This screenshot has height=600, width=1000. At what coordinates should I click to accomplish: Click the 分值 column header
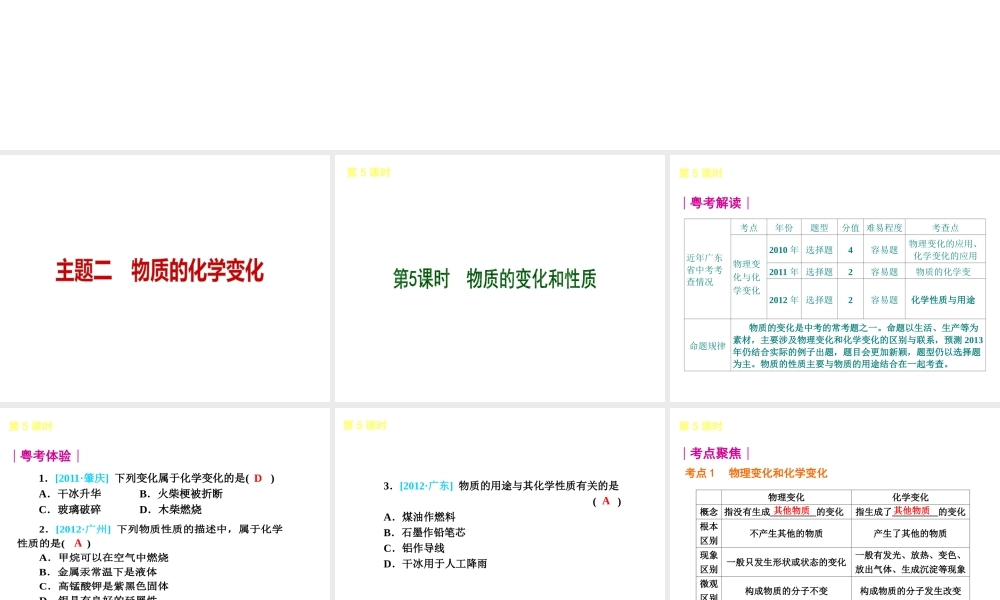pyautogui.click(x=850, y=228)
